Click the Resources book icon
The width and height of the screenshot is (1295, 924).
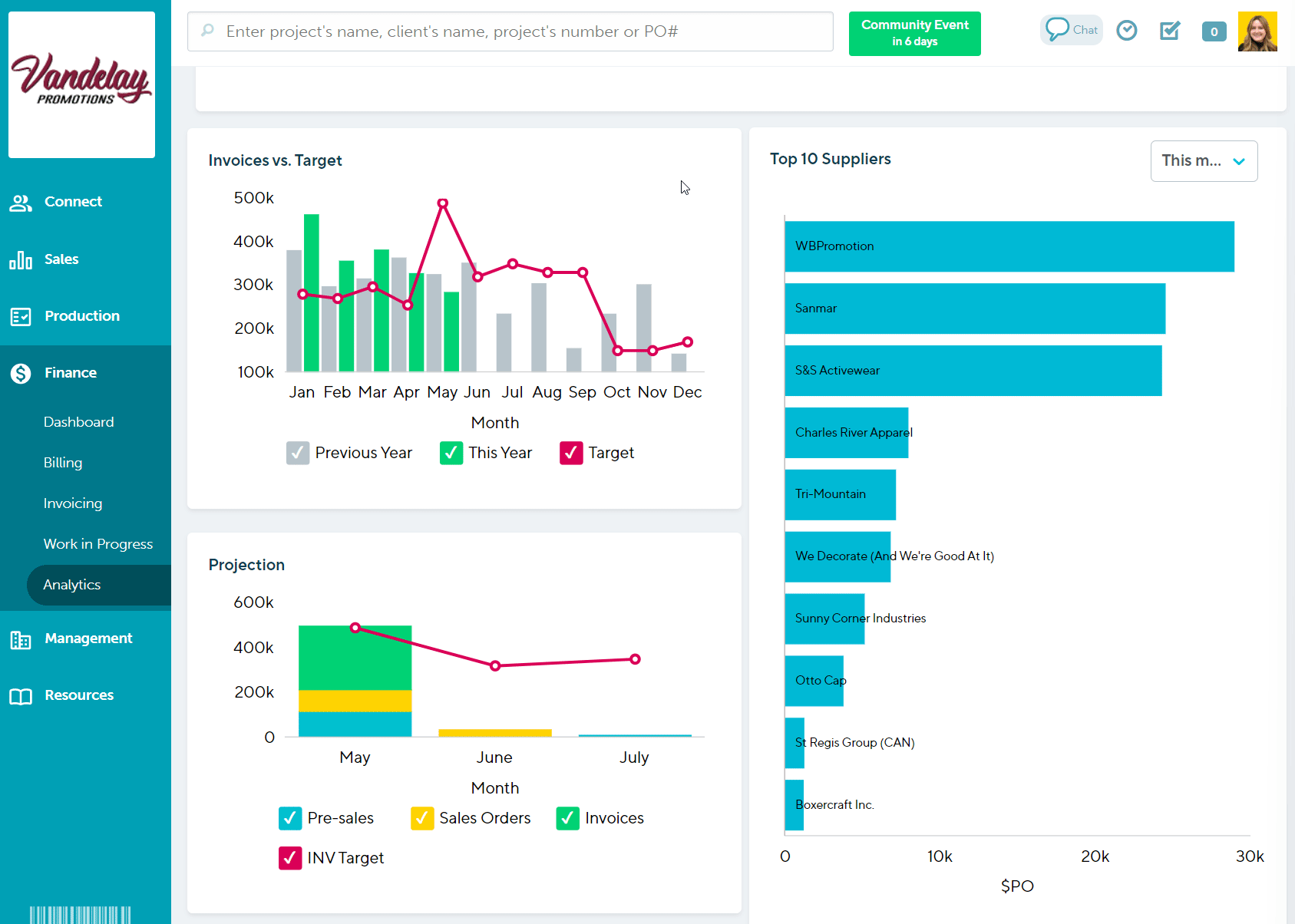21,695
